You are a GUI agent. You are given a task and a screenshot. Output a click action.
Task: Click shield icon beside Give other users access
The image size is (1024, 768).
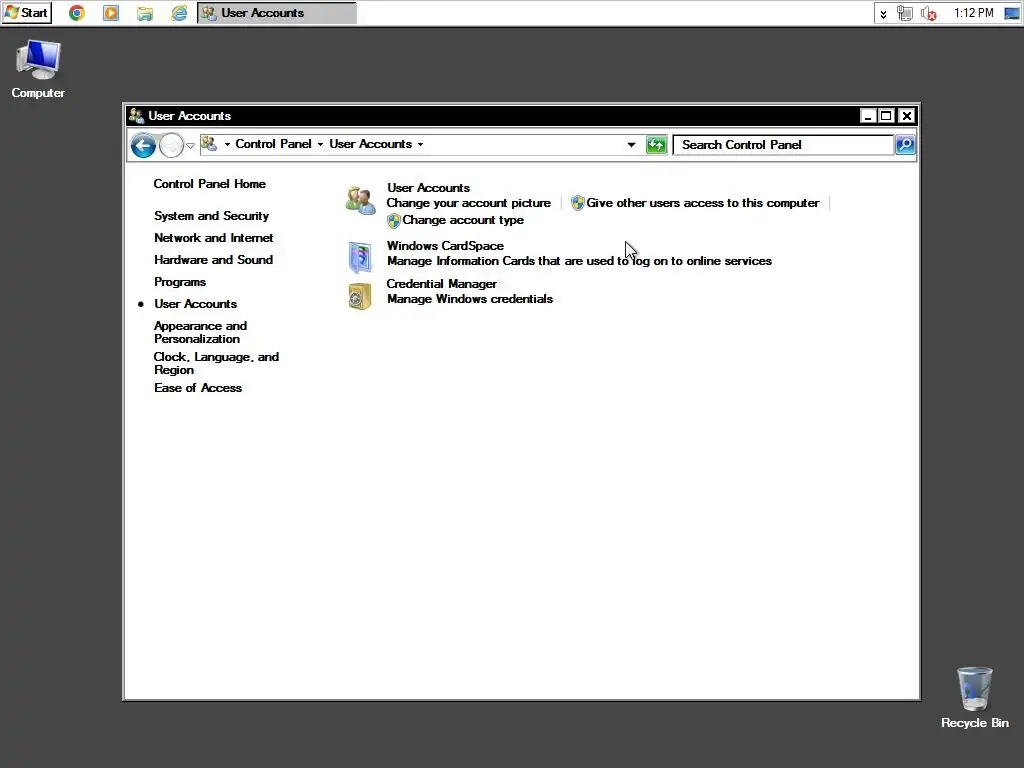[577, 203]
